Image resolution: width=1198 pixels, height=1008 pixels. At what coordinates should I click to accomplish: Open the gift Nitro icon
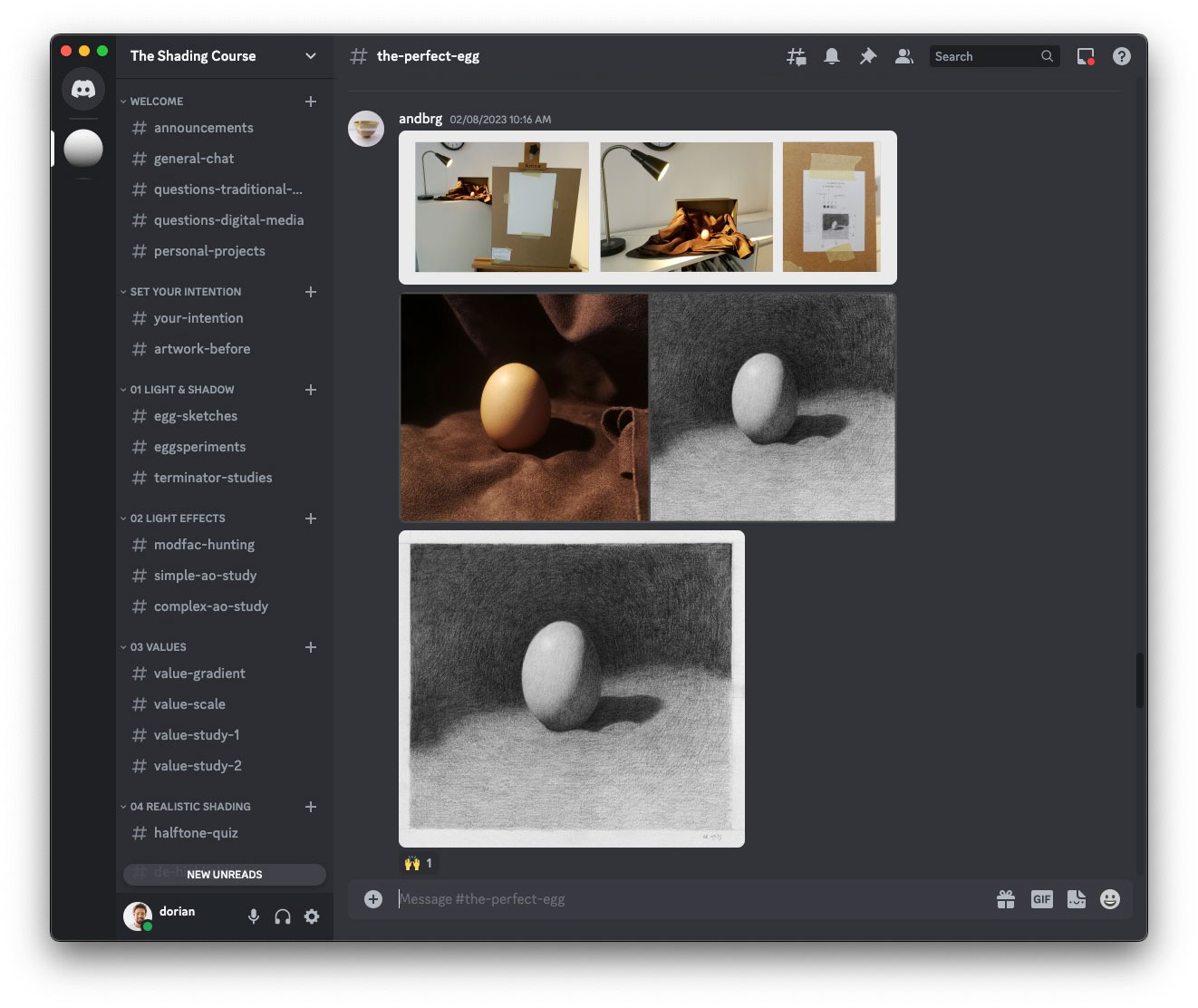point(1005,899)
